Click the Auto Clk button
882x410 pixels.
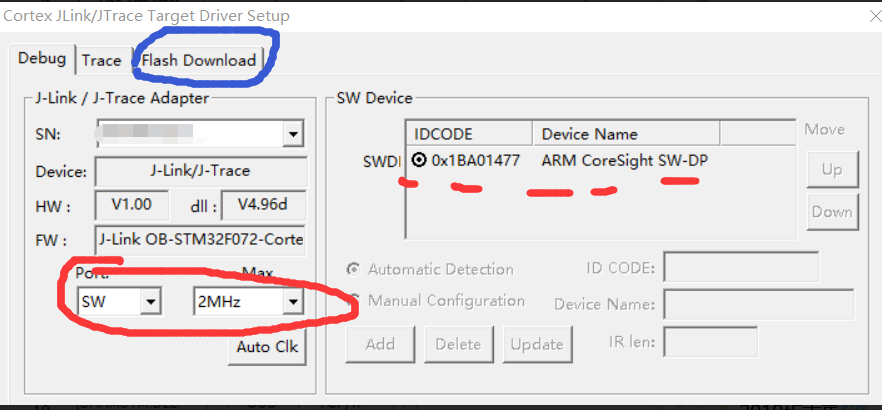[267, 347]
